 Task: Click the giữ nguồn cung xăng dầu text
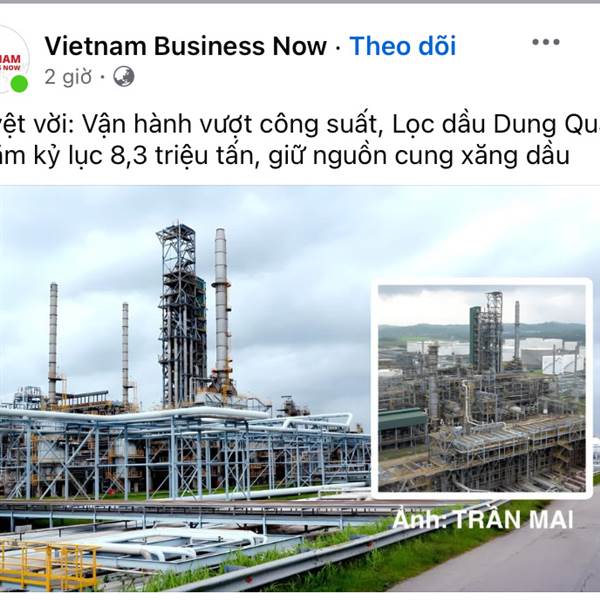click(419, 156)
